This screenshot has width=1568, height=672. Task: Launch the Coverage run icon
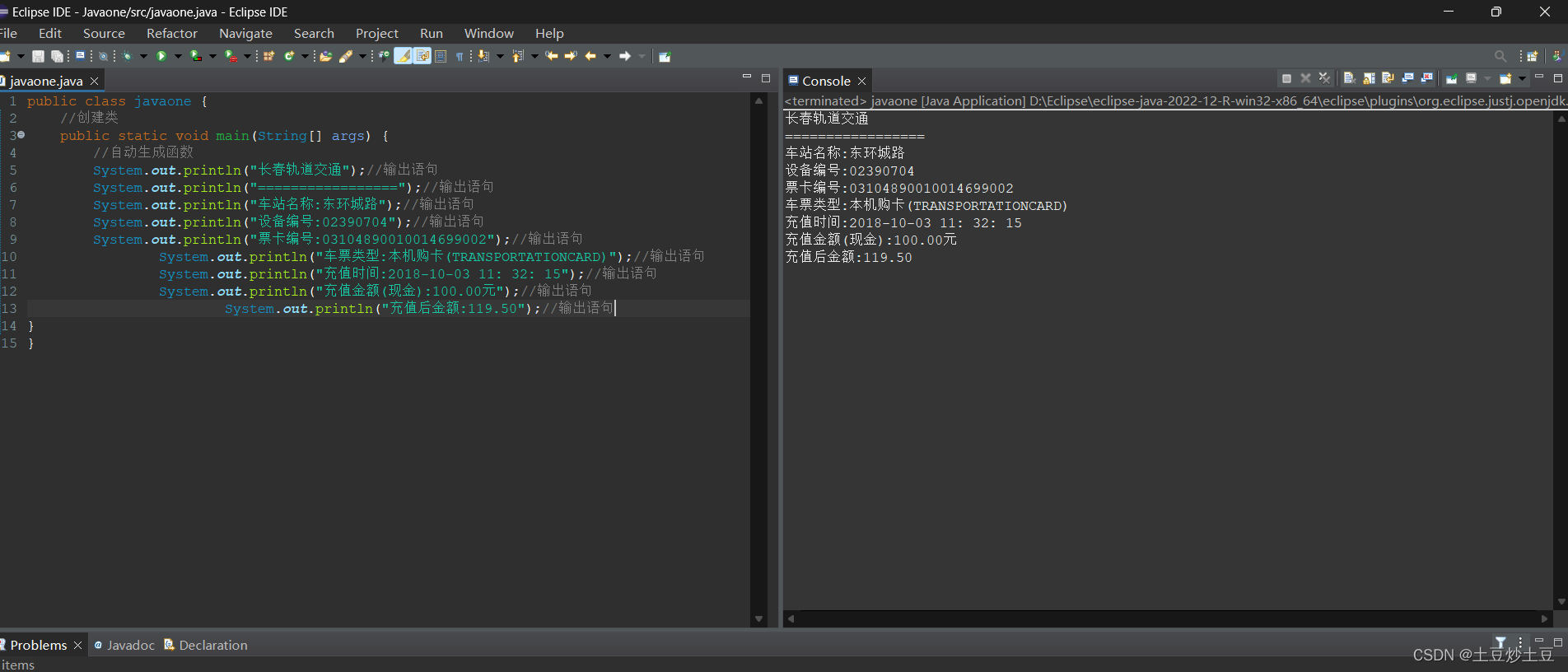point(195,56)
